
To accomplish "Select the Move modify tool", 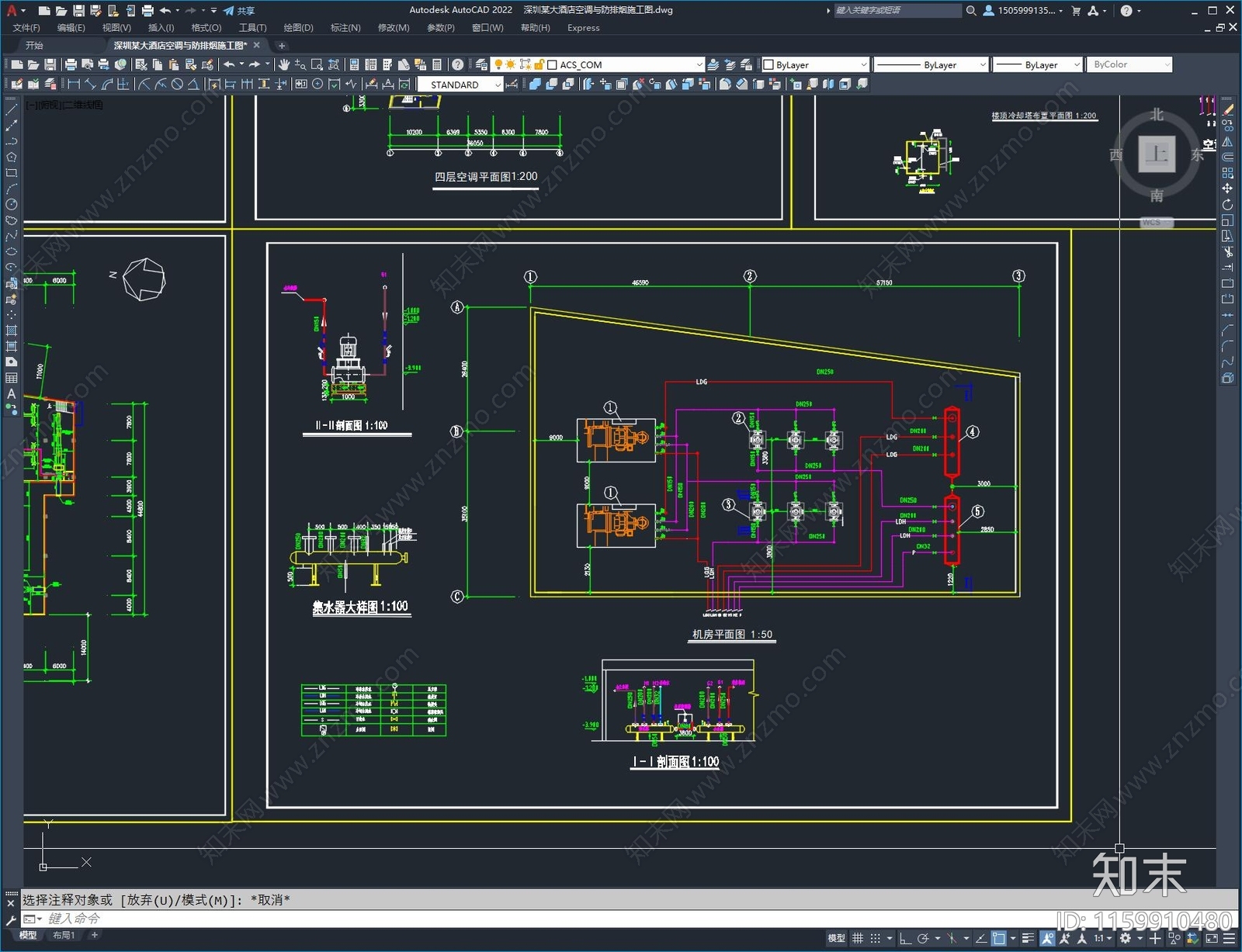I will point(1227,189).
